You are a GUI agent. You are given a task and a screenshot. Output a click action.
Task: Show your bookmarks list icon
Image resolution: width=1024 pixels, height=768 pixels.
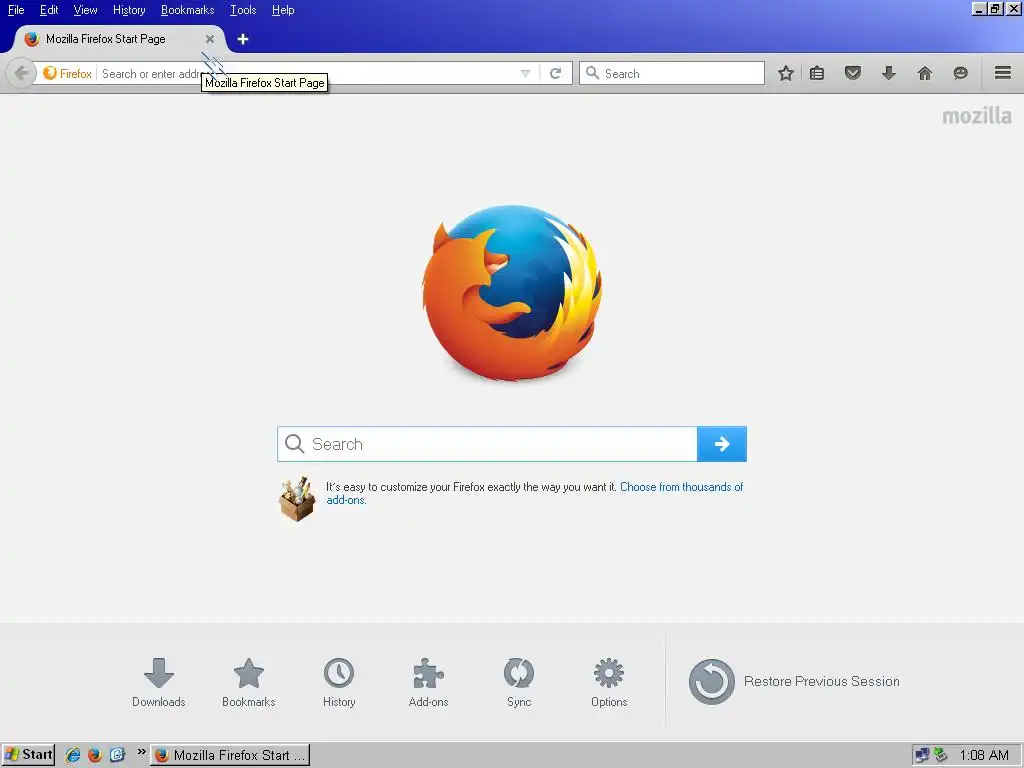pyautogui.click(x=816, y=73)
